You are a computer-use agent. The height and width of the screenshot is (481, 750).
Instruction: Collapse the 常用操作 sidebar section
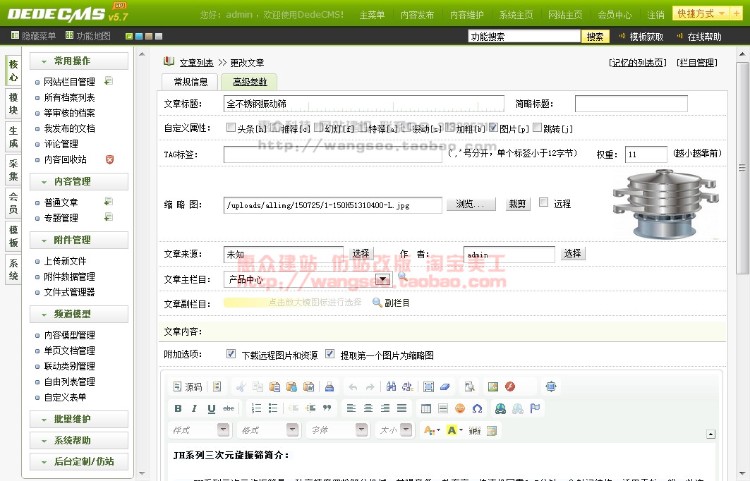pos(79,61)
